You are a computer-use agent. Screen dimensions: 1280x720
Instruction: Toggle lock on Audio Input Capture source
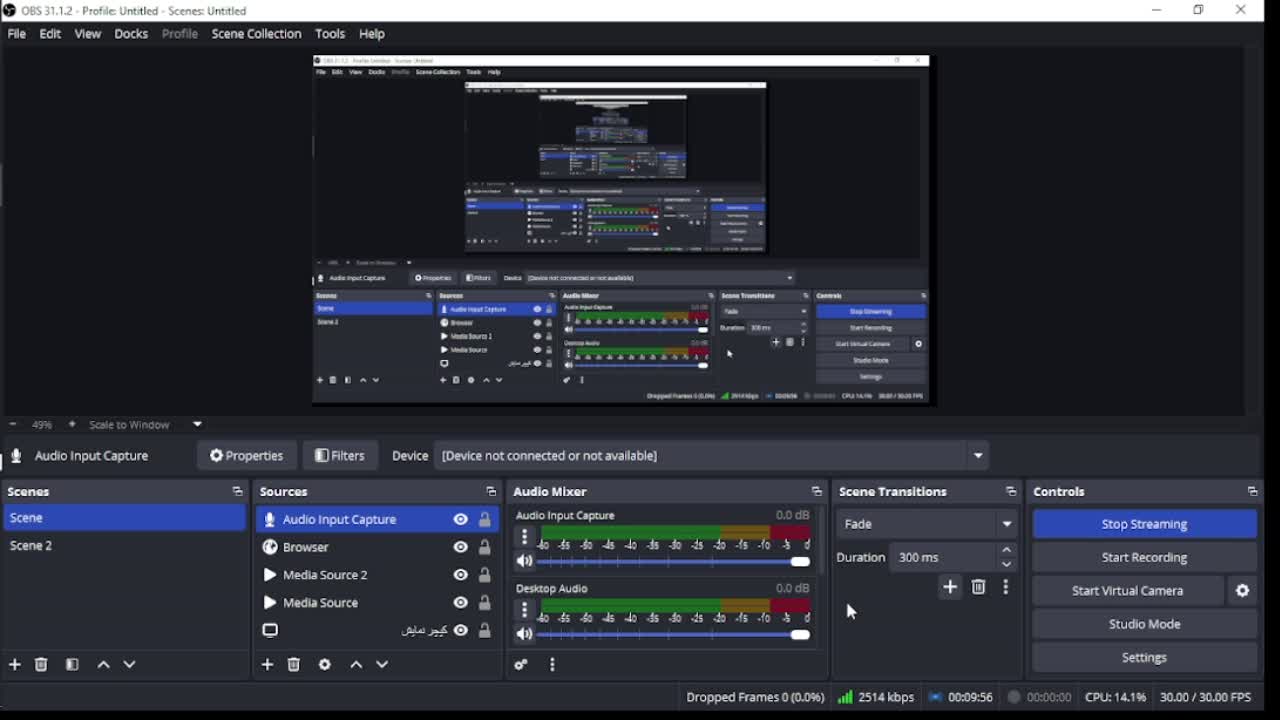[x=484, y=520]
